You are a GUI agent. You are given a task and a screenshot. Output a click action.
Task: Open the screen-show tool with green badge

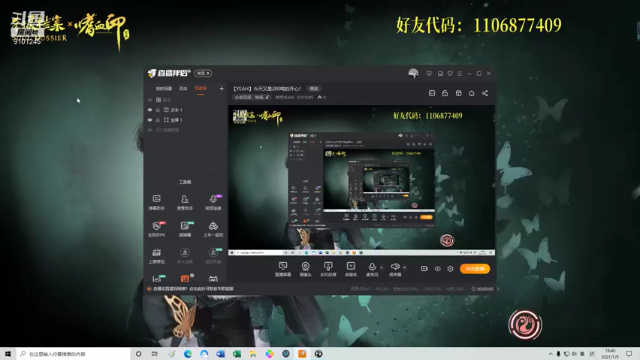[x=184, y=229]
